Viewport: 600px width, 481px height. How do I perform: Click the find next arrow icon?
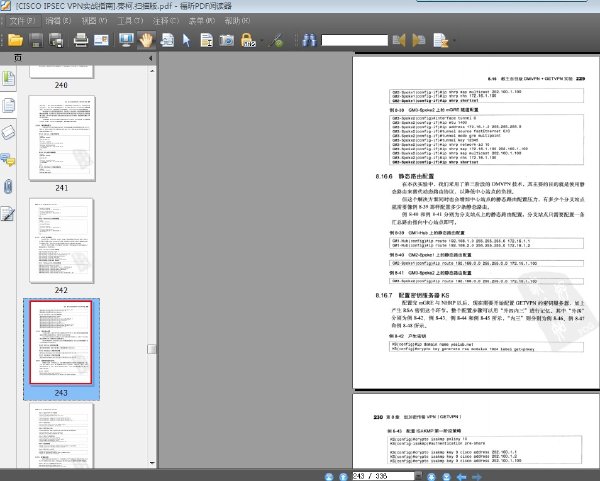(419, 40)
